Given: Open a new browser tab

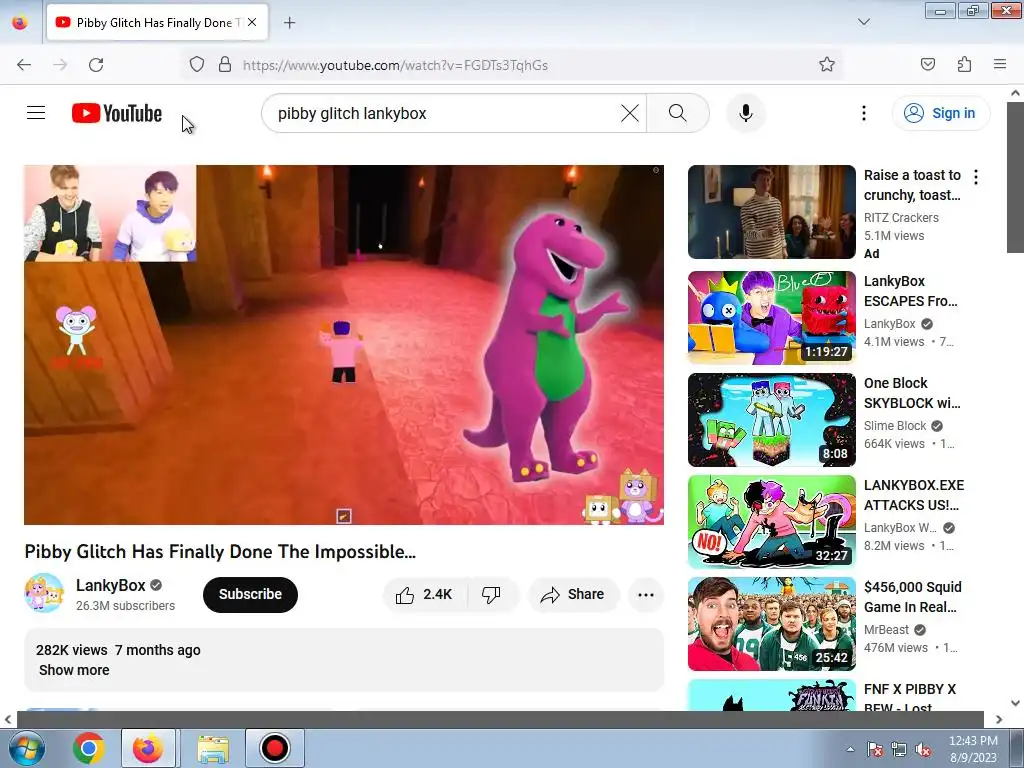Looking at the screenshot, I should pyautogui.click(x=289, y=23).
